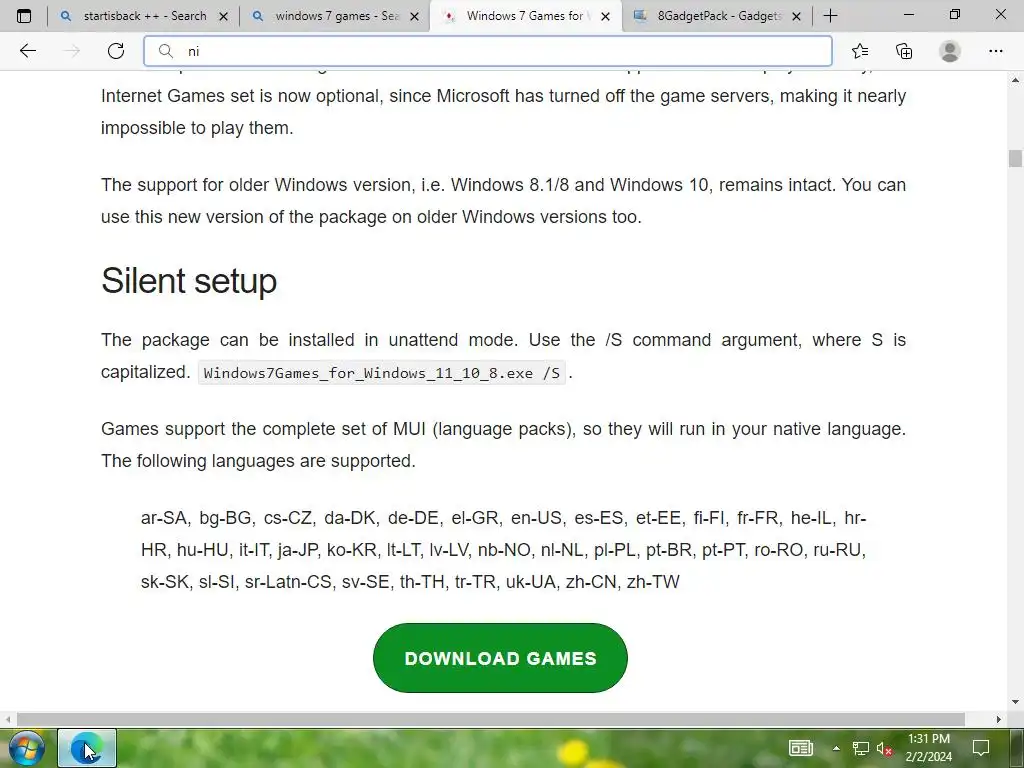Image resolution: width=1024 pixels, height=768 pixels.
Task: Close the startisback ++ search tab
Action: click(223, 16)
